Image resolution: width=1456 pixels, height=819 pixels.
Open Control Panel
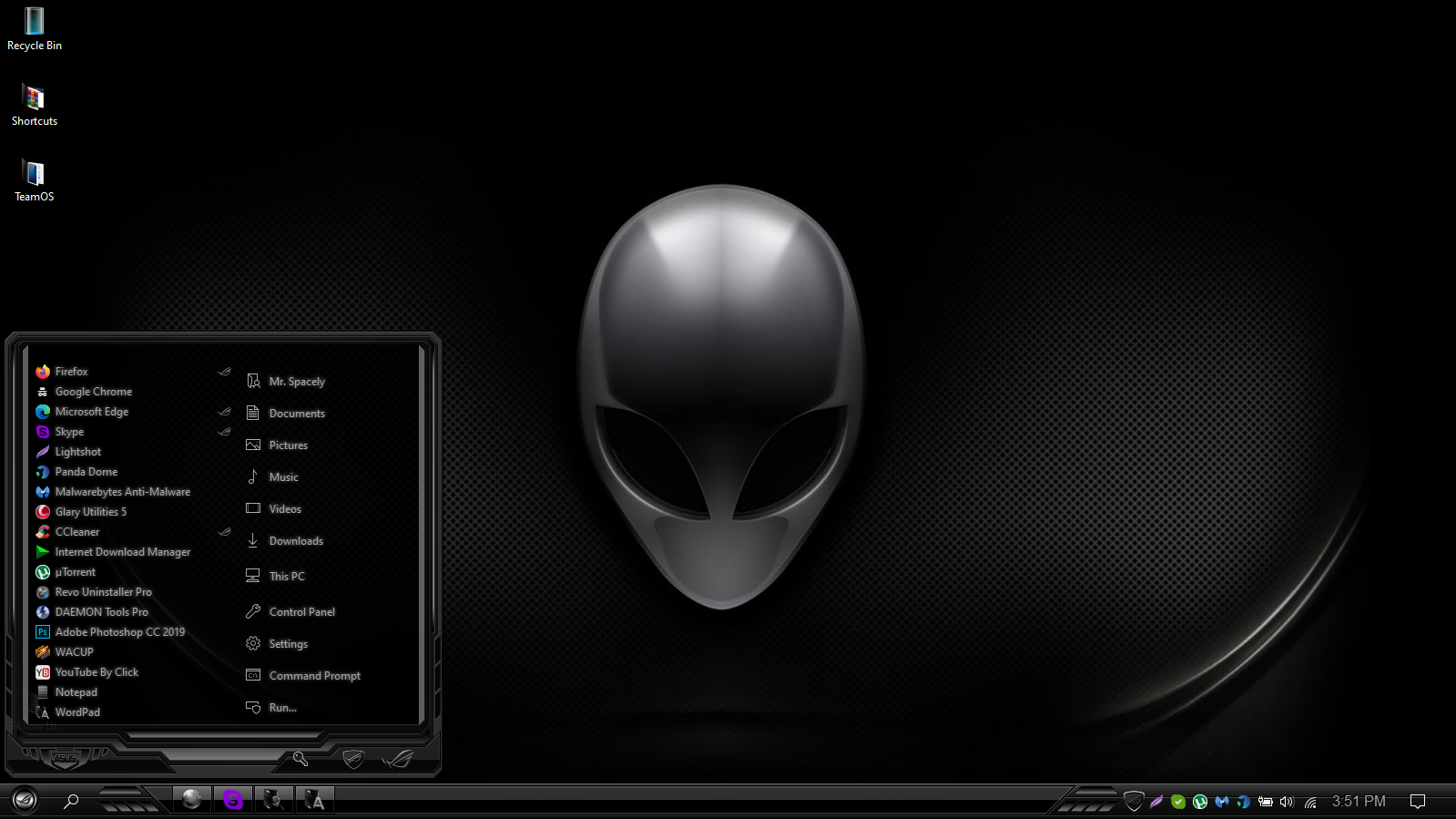click(x=290, y=612)
